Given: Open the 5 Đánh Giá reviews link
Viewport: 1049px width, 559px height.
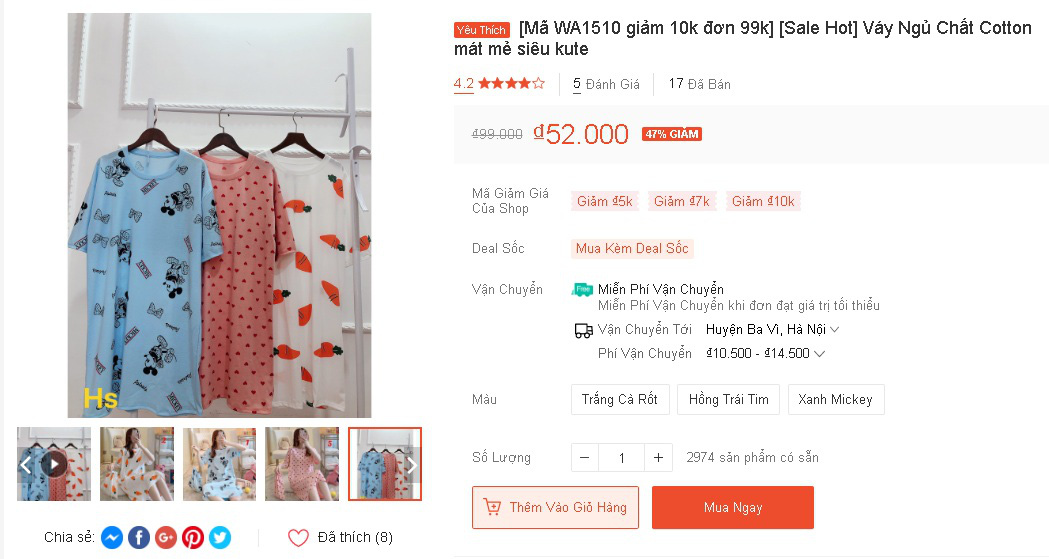Looking at the screenshot, I should (x=606, y=84).
